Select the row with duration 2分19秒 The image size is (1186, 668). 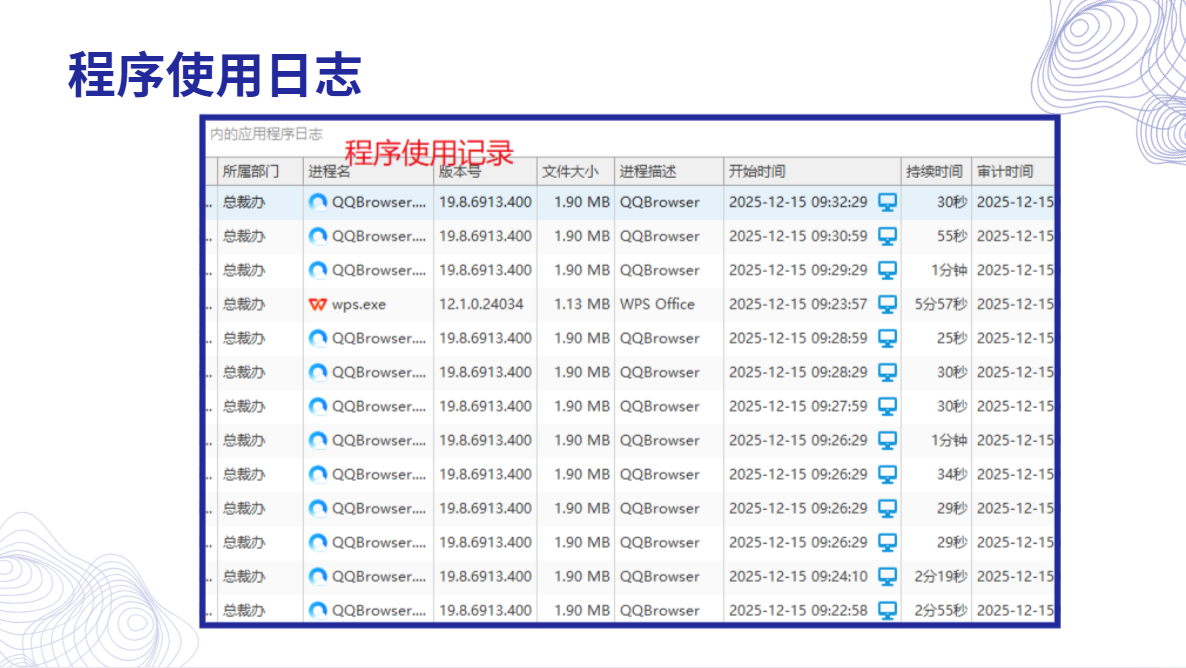(630, 576)
